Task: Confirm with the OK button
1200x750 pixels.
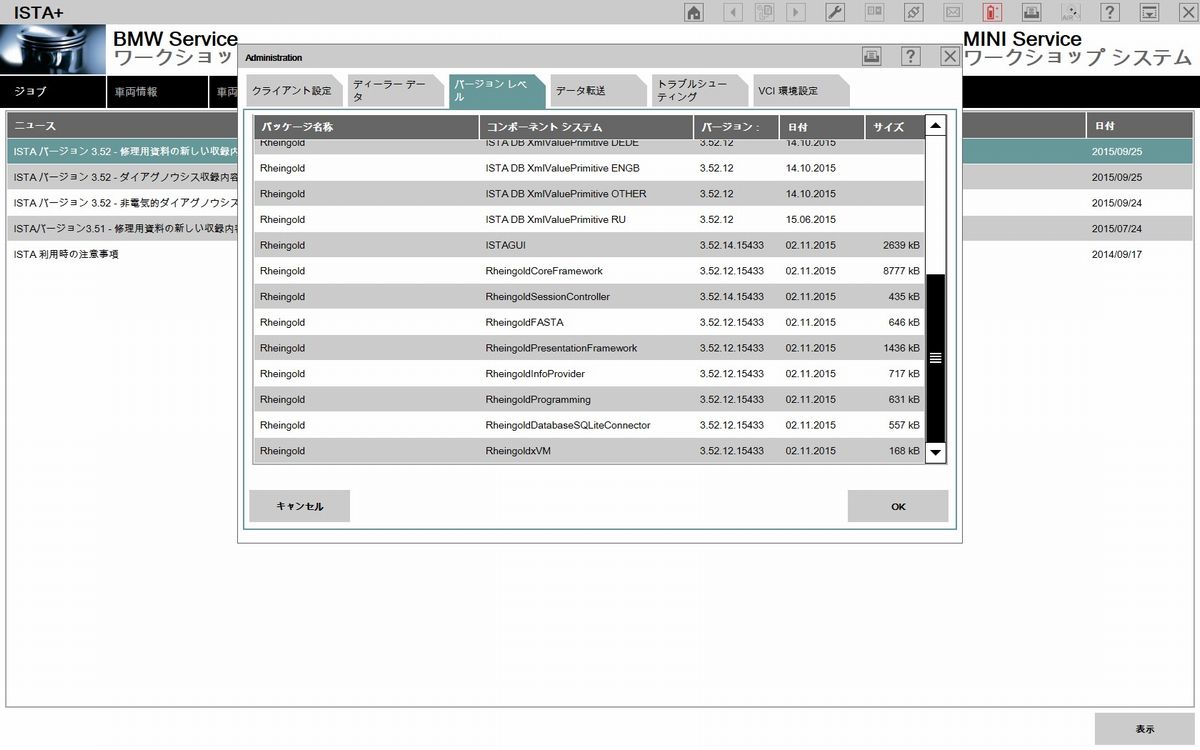Action: pos(898,506)
